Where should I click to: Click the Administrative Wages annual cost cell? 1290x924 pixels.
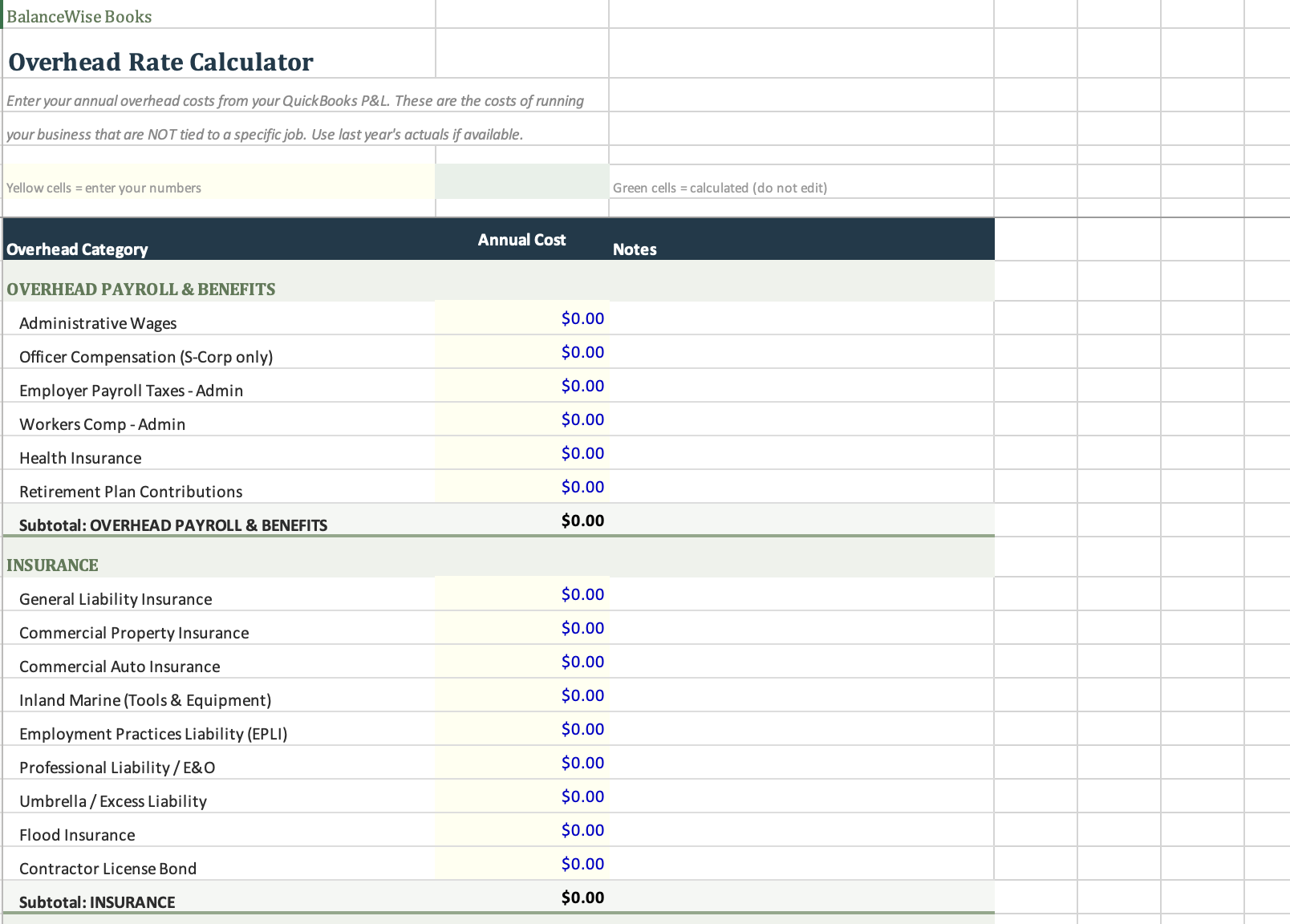click(x=522, y=318)
